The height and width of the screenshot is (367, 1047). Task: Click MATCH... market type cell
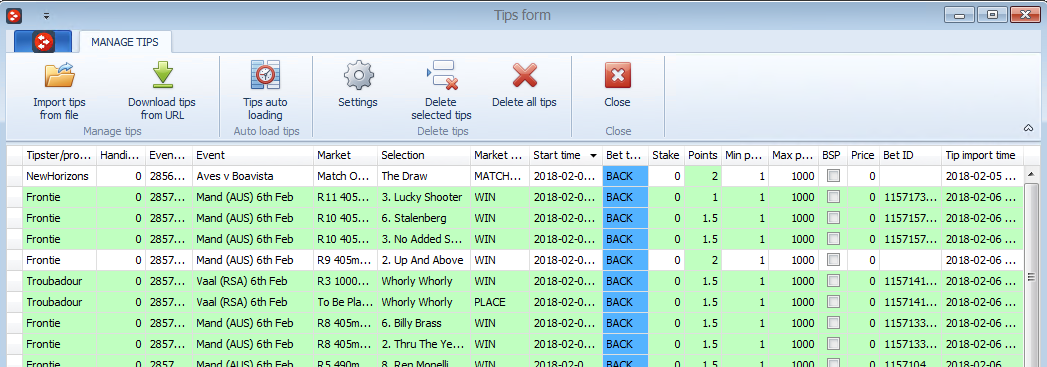(500, 177)
